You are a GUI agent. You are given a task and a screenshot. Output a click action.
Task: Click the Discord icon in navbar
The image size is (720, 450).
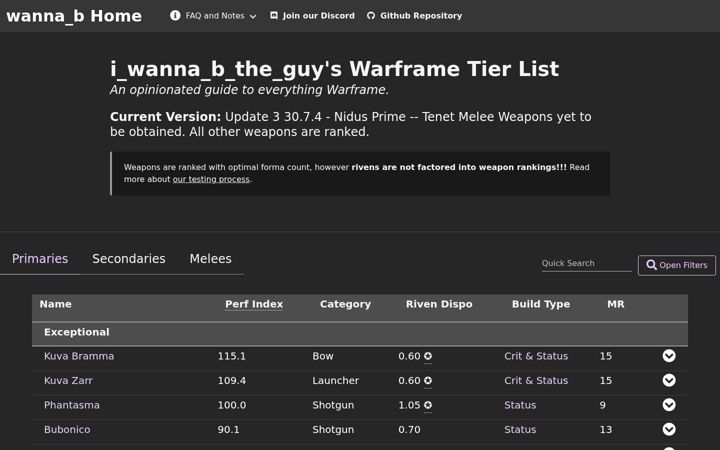click(274, 16)
